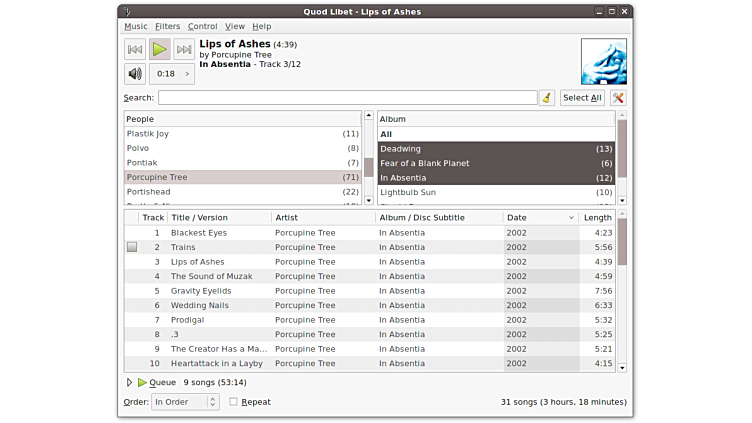
Task: Select Lips of Ashes in song list
Action: pyautogui.click(x=370, y=262)
